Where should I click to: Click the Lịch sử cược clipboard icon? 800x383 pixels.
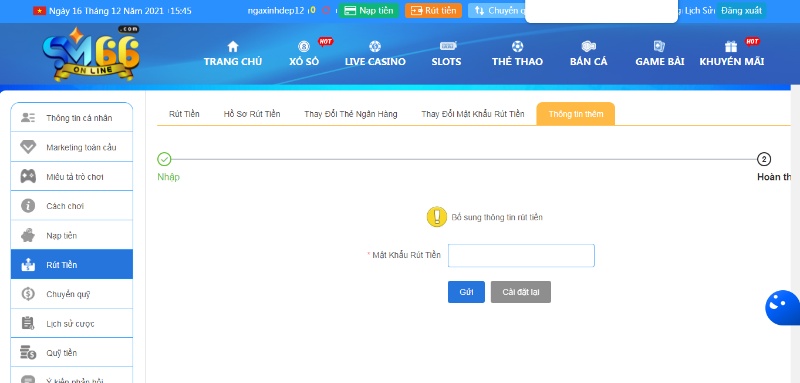pos(28,323)
